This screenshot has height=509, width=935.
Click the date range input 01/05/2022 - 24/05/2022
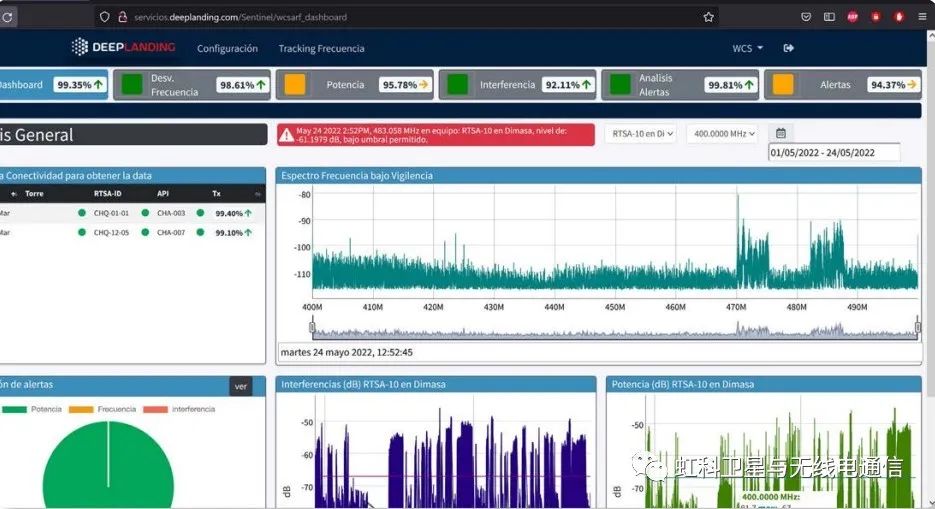pyautogui.click(x=834, y=153)
